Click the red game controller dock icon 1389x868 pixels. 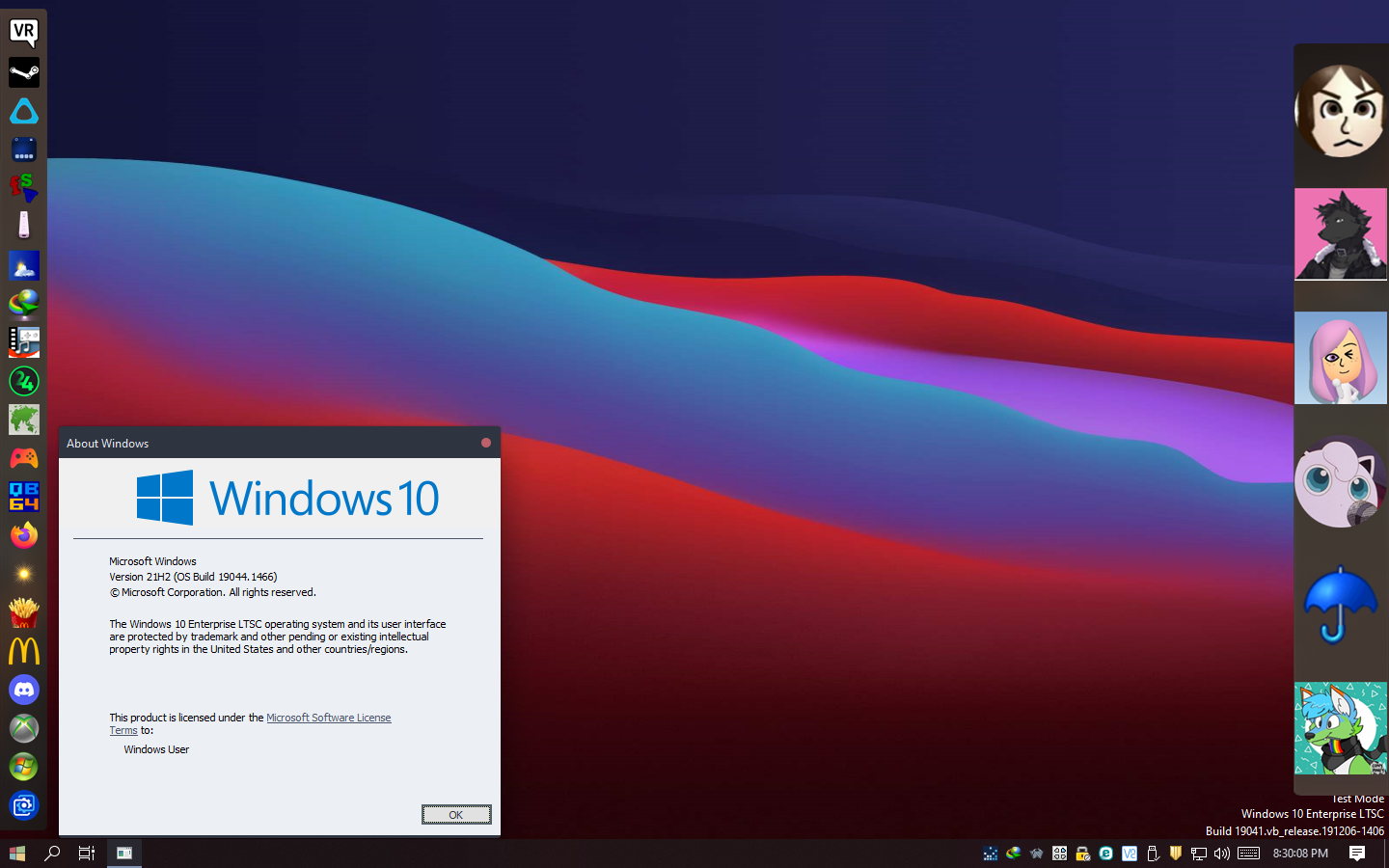click(x=24, y=458)
